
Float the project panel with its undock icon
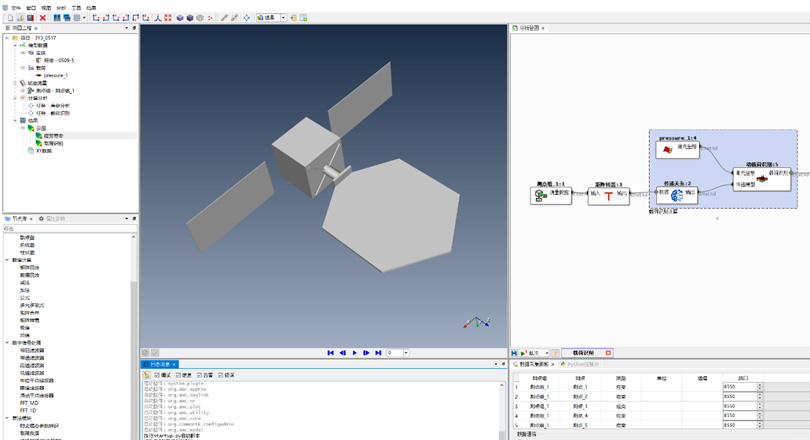click(134, 28)
